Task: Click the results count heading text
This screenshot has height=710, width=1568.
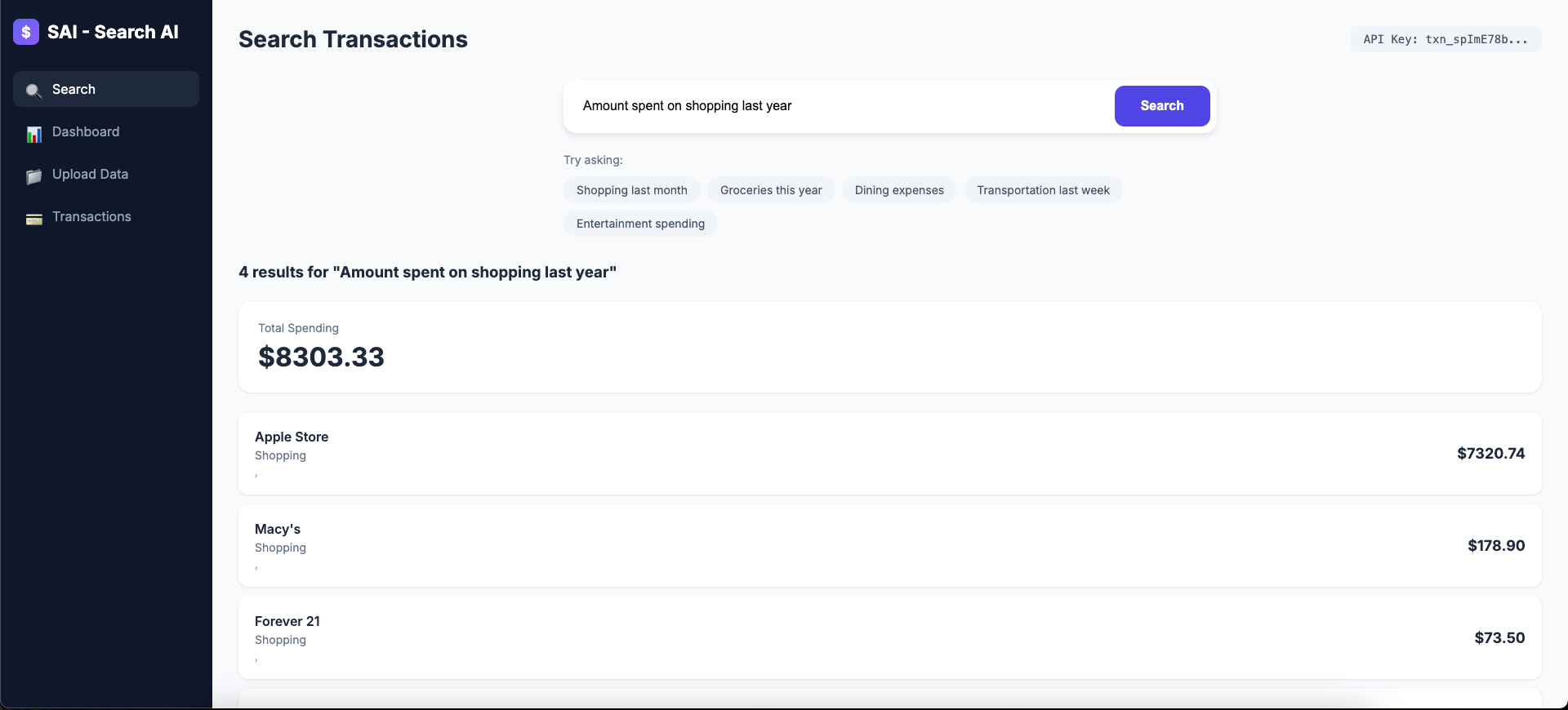Action: [x=427, y=272]
